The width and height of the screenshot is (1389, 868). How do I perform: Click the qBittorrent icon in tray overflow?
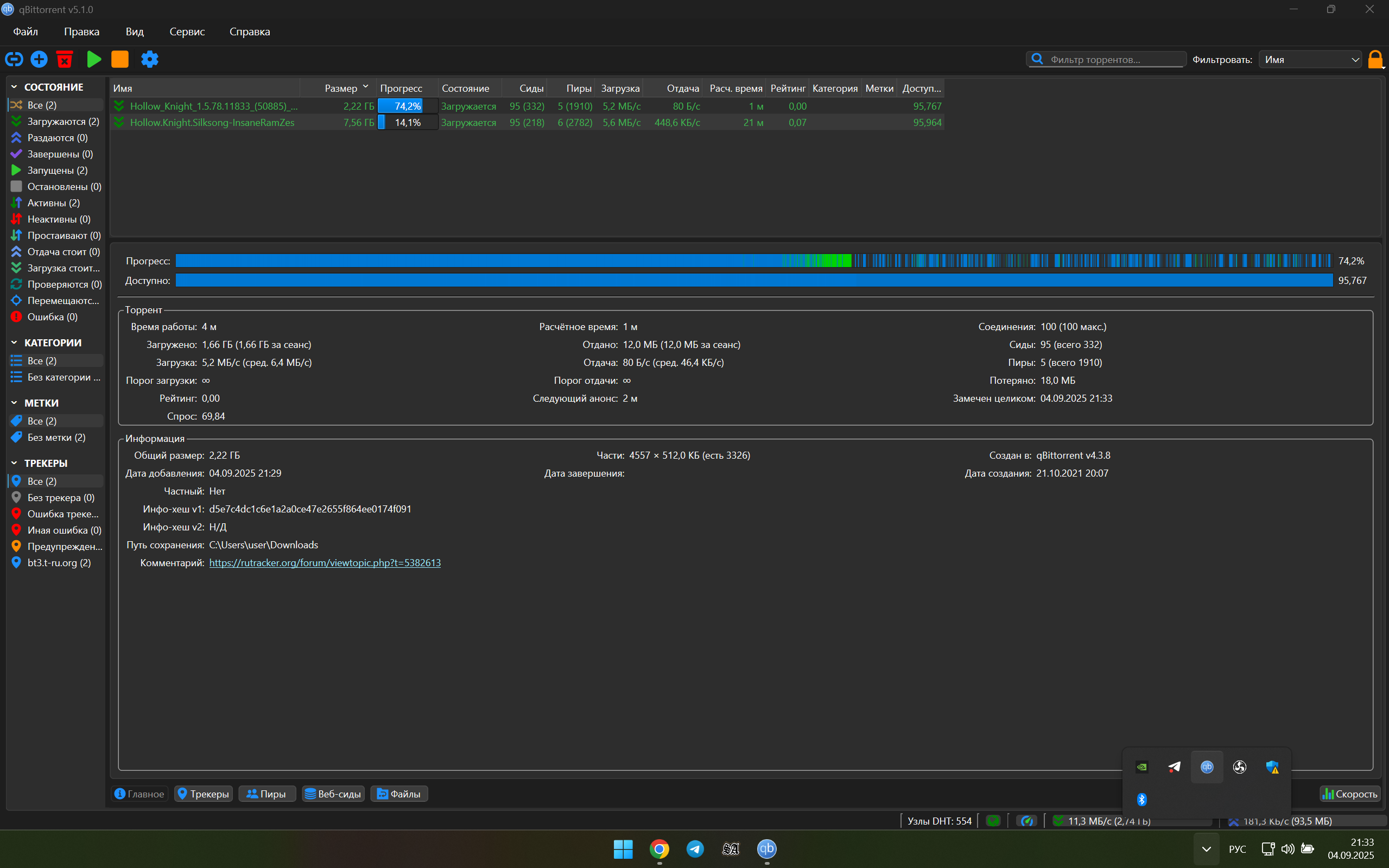pyautogui.click(x=1207, y=767)
